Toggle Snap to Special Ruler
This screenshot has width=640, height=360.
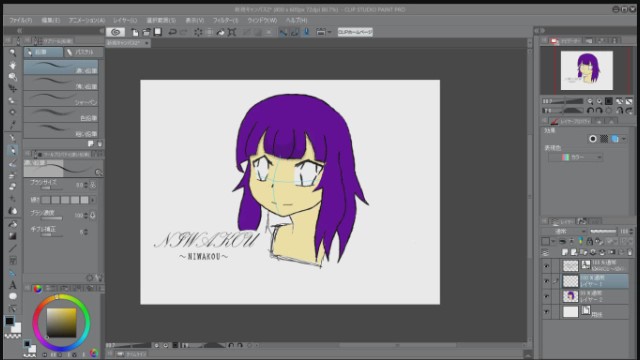click(x=294, y=32)
